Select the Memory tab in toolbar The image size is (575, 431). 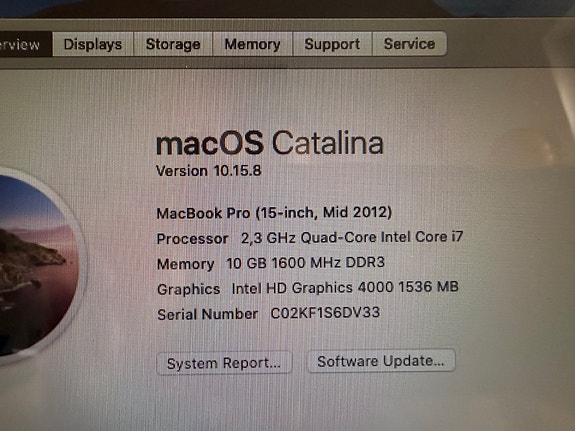click(252, 44)
